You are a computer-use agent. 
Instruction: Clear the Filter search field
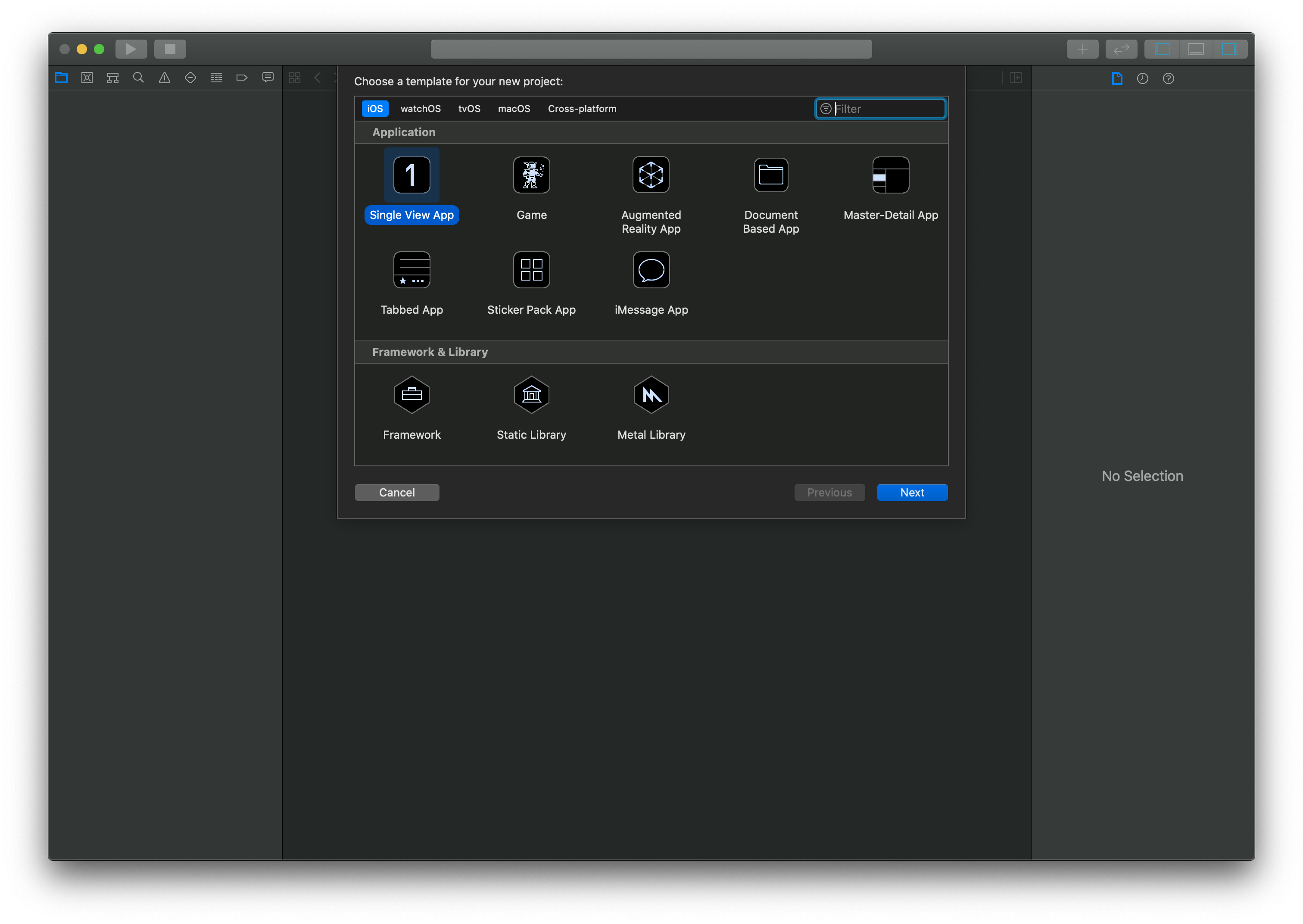826,108
